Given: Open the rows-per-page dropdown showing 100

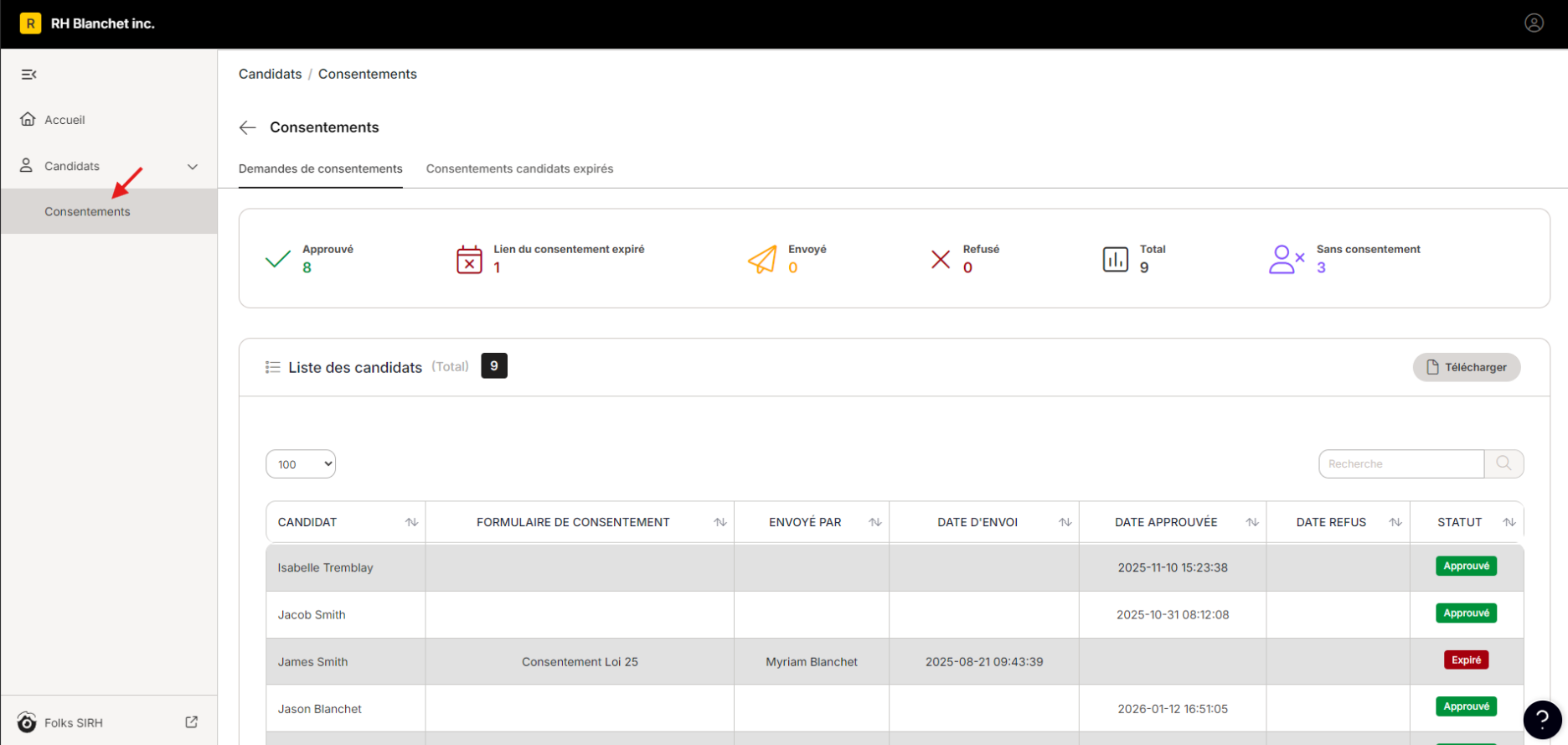Looking at the screenshot, I should click(x=301, y=464).
